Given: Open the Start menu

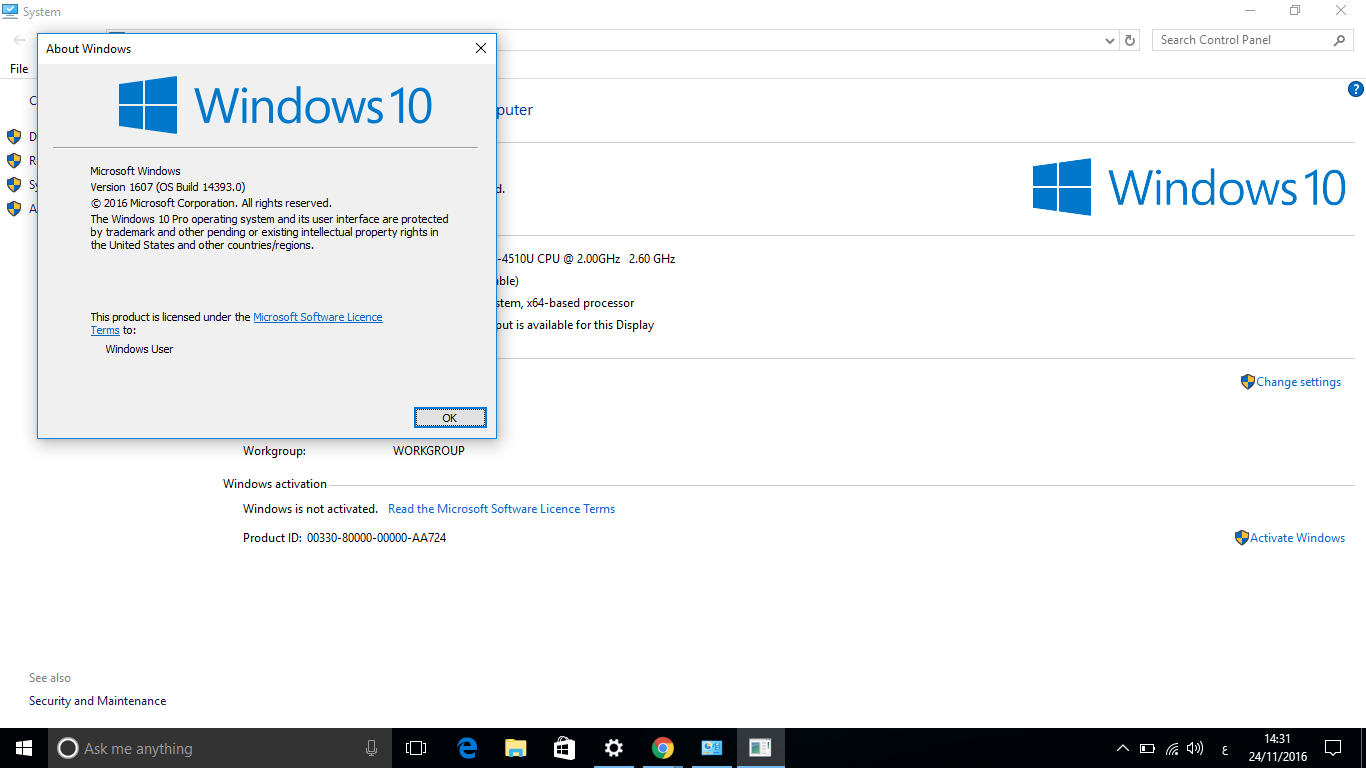Looking at the screenshot, I should [24, 748].
